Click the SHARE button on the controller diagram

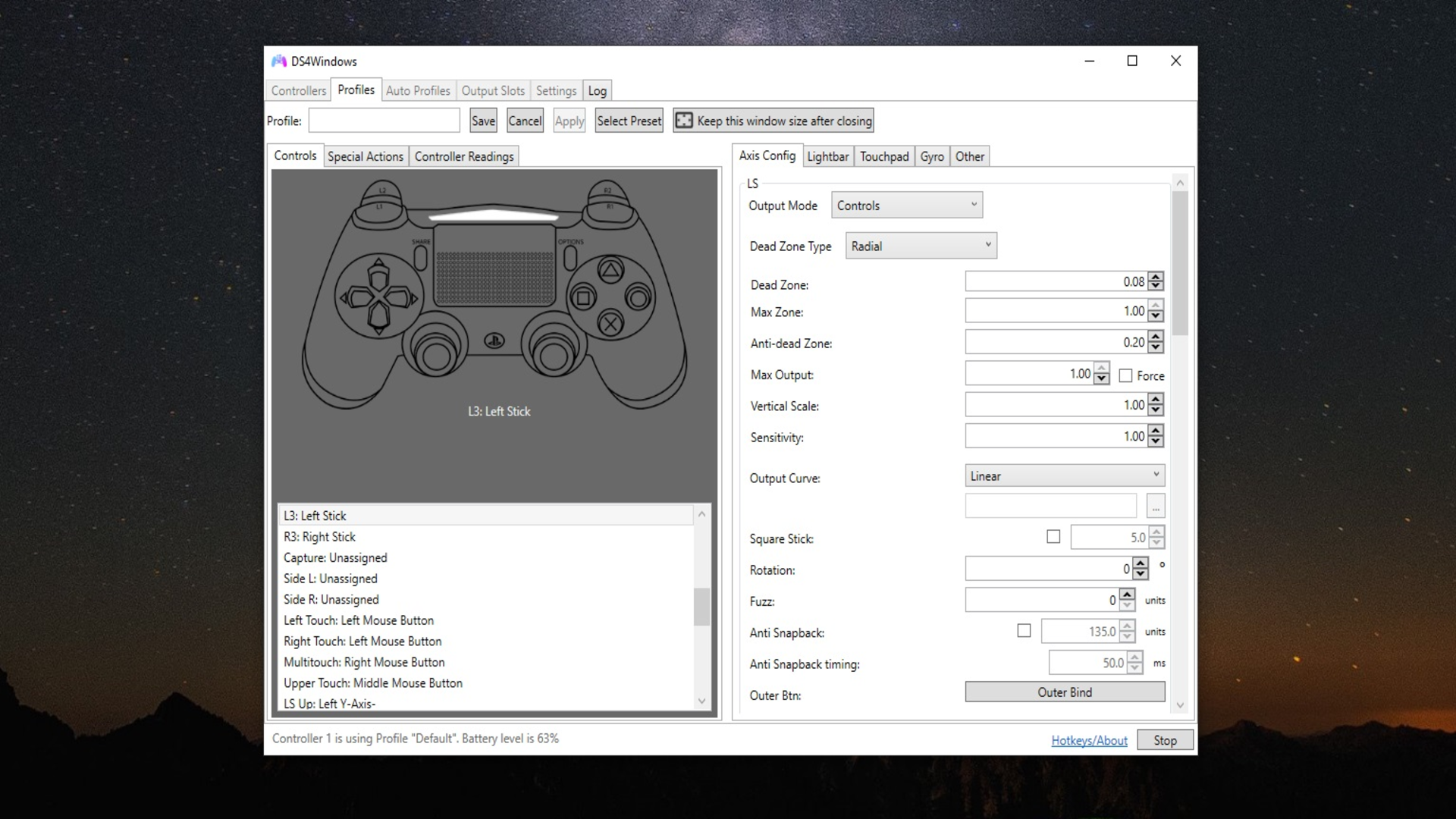(421, 257)
